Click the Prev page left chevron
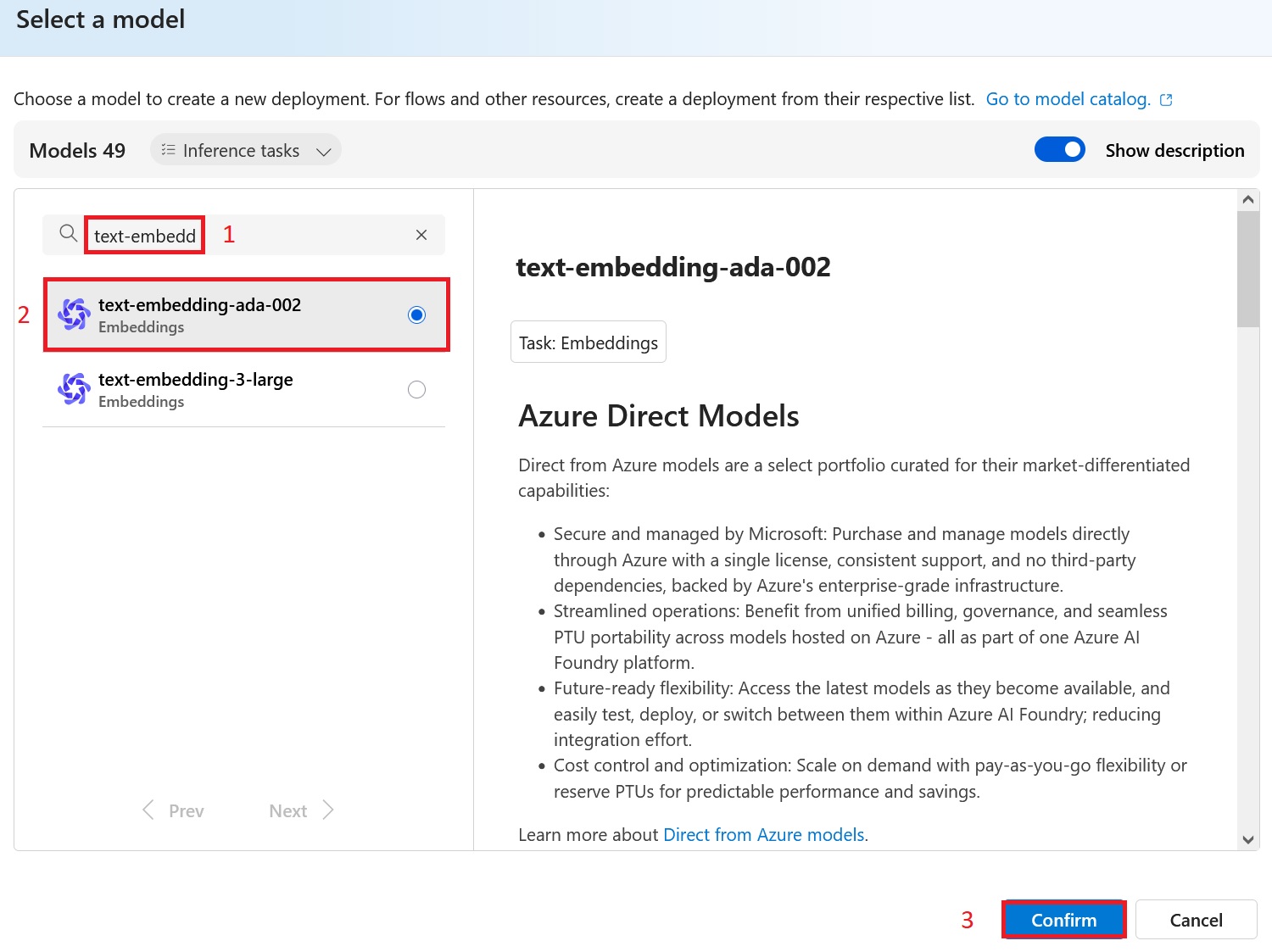 (x=148, y=810)
